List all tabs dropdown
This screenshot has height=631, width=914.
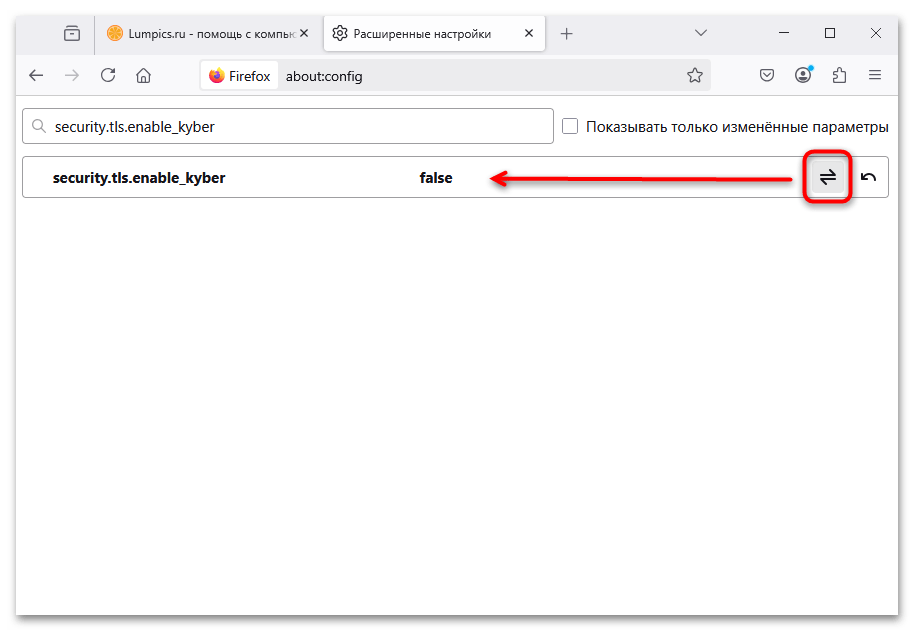701,33
